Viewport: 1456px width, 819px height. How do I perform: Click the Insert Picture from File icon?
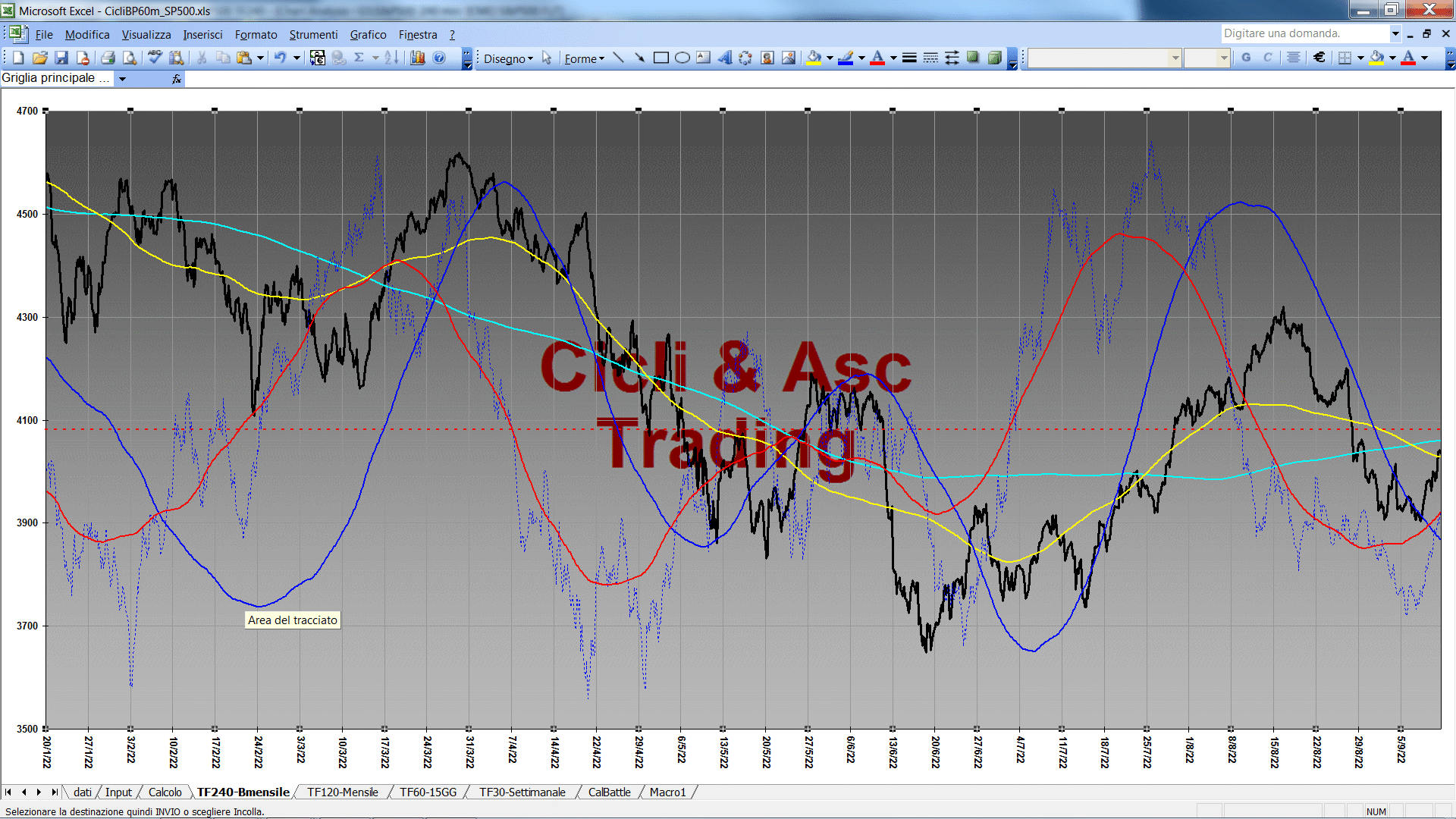[x=789, y=58]
